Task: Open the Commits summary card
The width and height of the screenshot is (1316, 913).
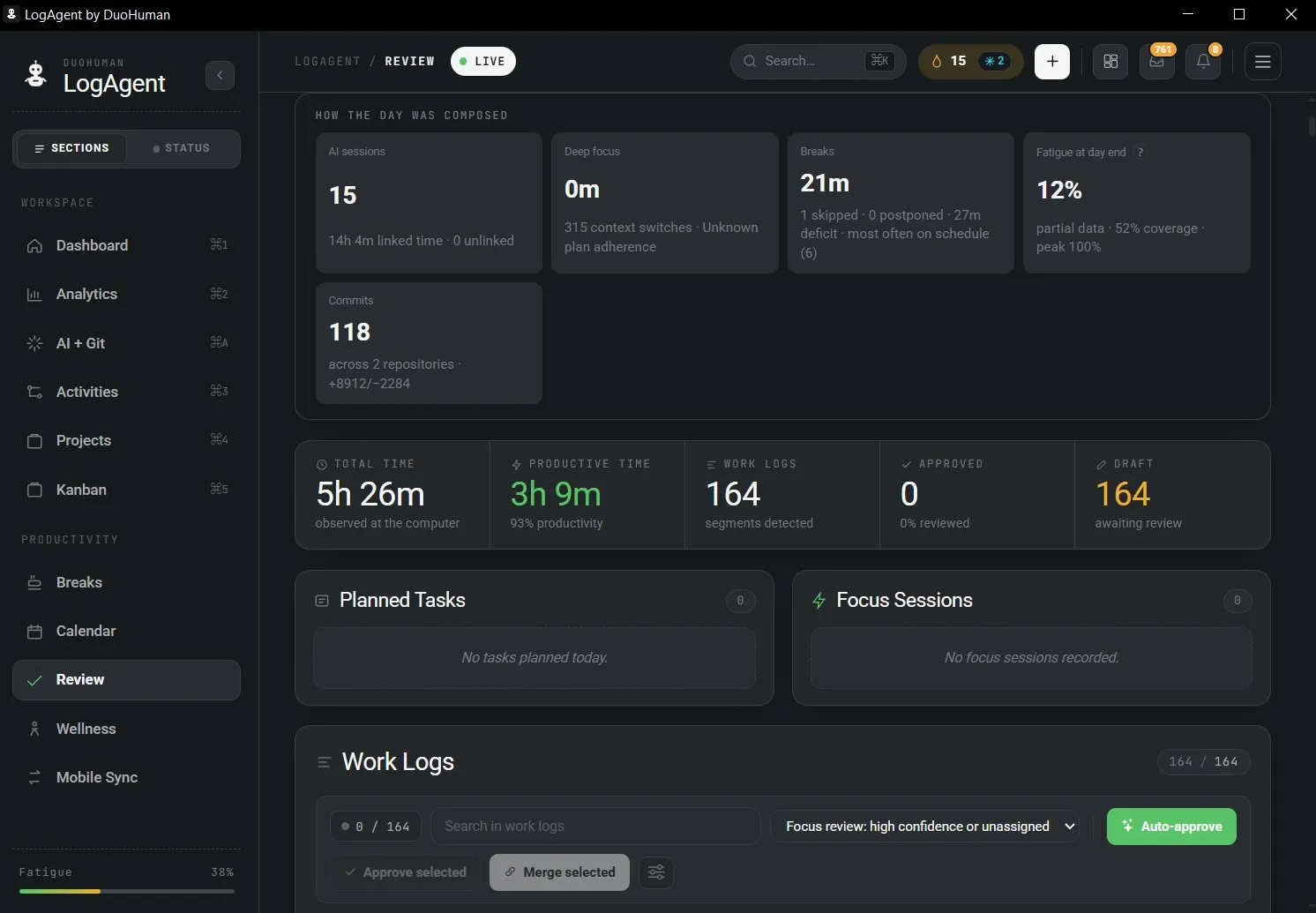Action: [x=429, y=343]
